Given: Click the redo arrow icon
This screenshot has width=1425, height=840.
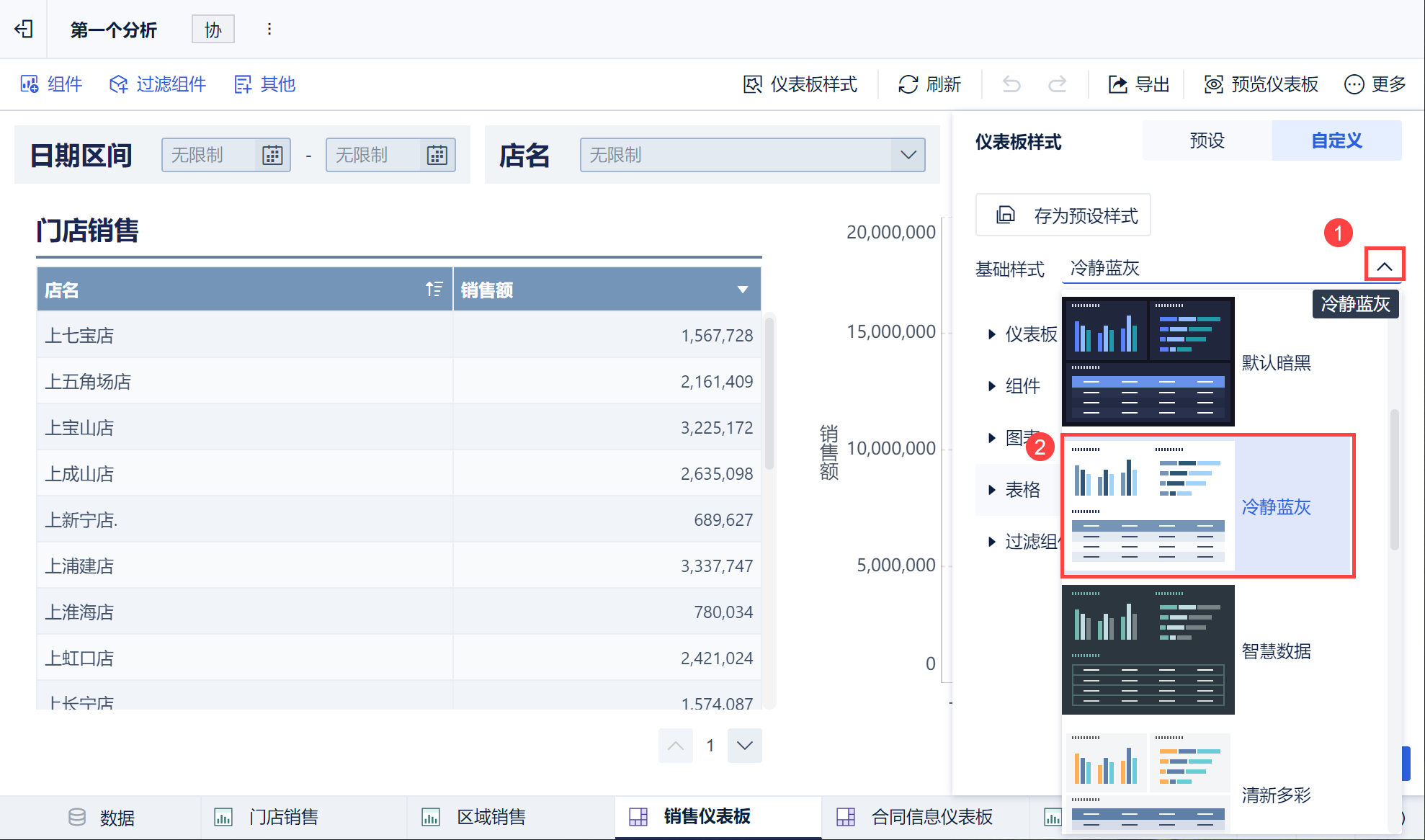Looking at the screenshot, I should point(1057,84).
